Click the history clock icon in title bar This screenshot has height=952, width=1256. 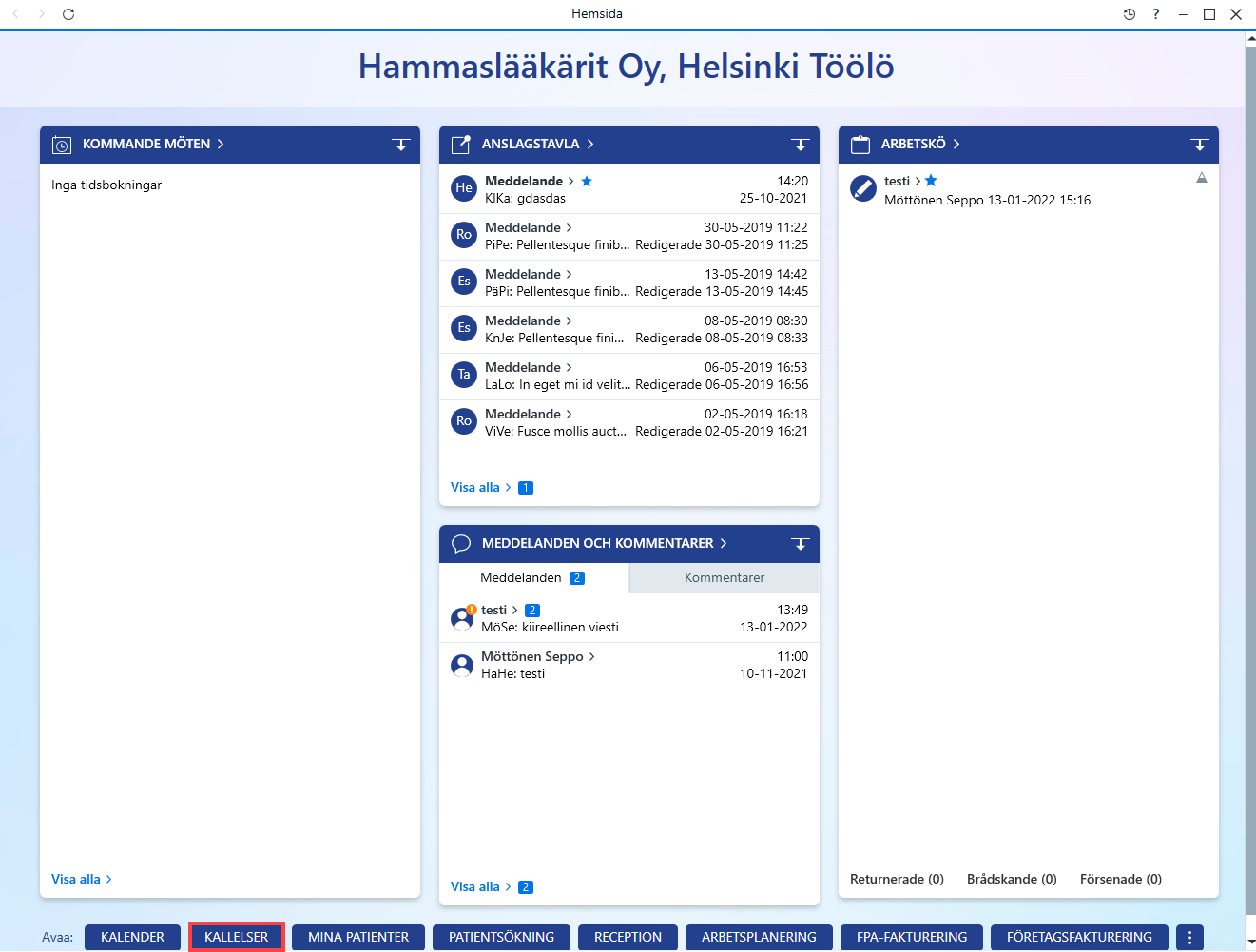point(1130,14)
